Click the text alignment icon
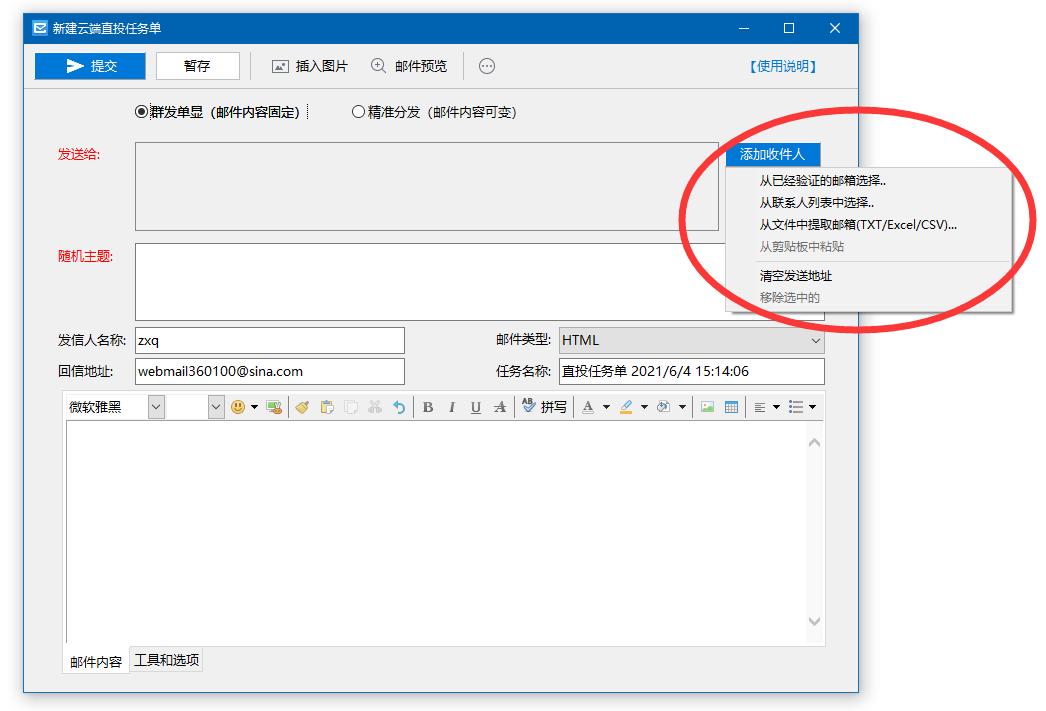This screenshot has width=1046, height=711. click(x=760, y=407)
